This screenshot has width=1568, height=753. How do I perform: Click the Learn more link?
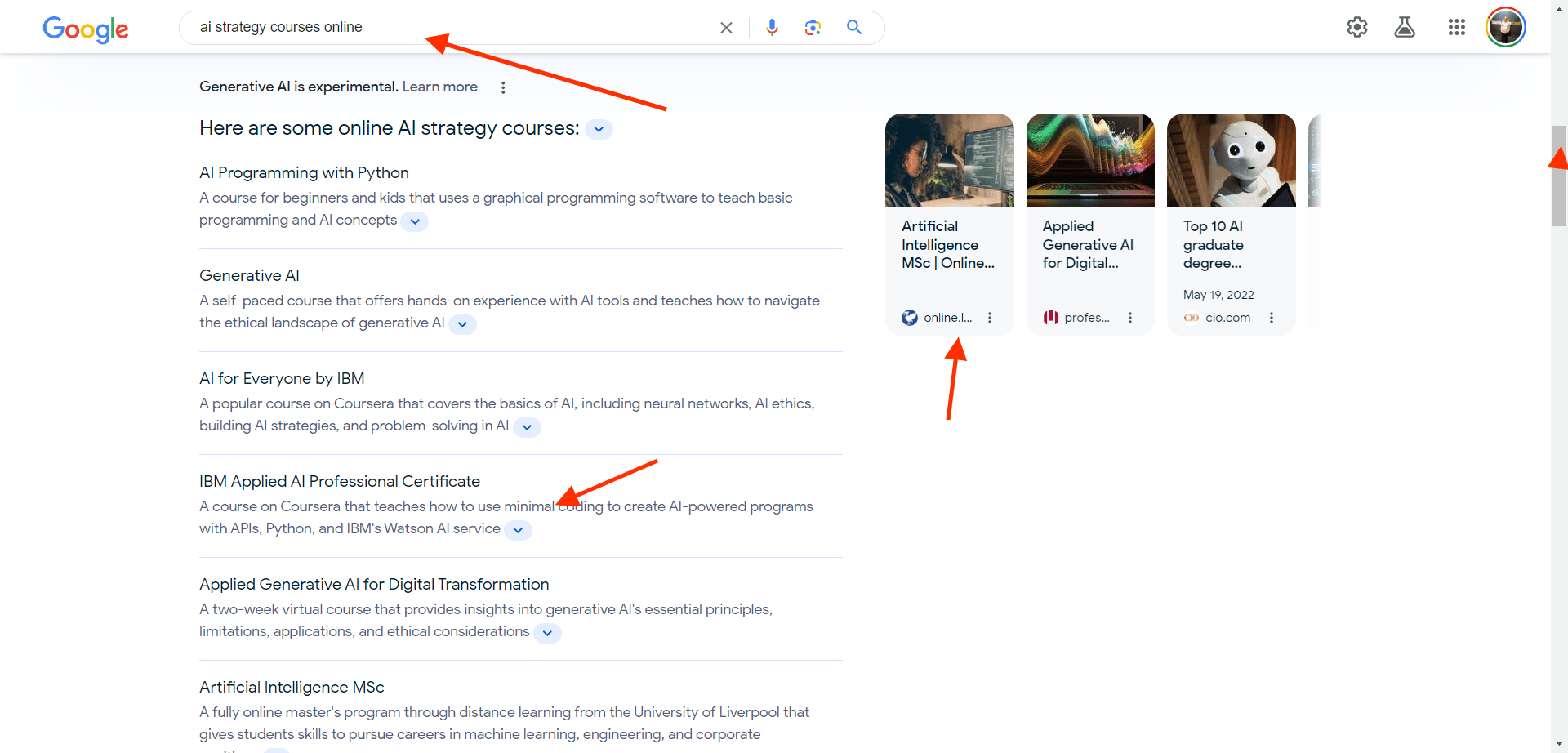point(439,87)
